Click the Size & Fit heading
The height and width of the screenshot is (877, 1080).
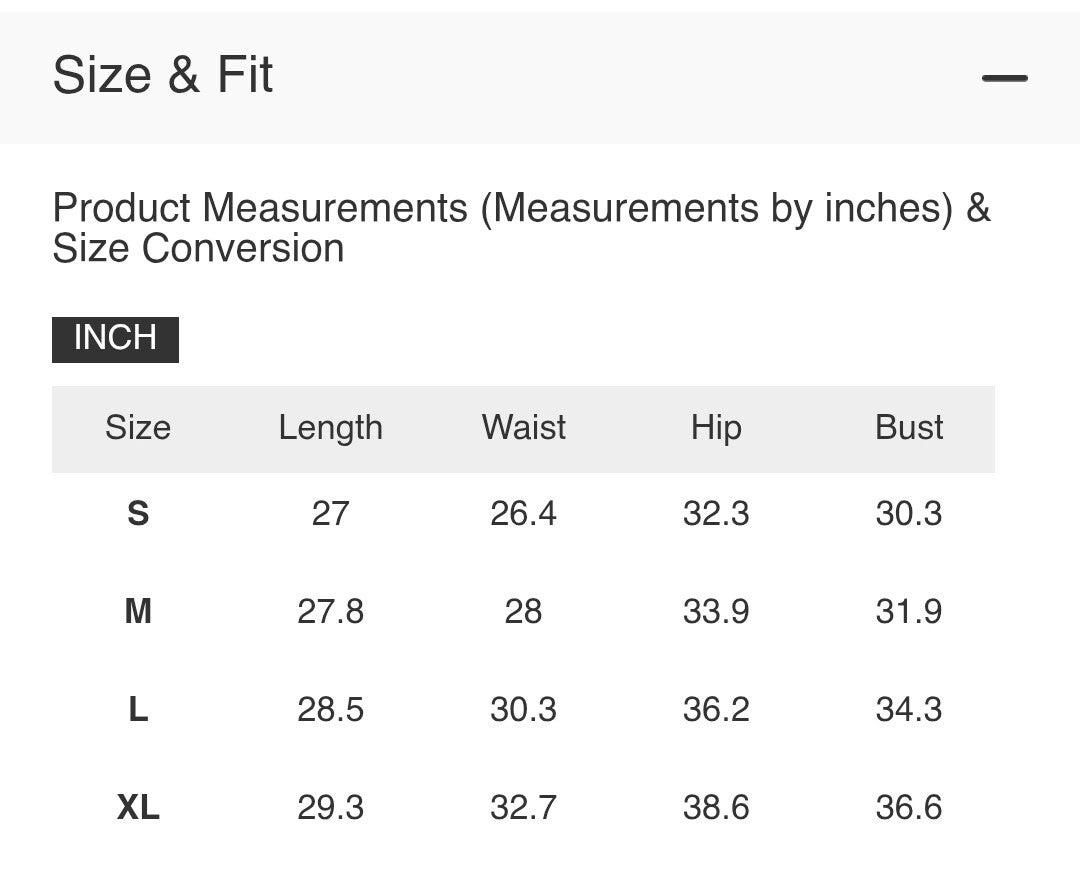[163, 76]
